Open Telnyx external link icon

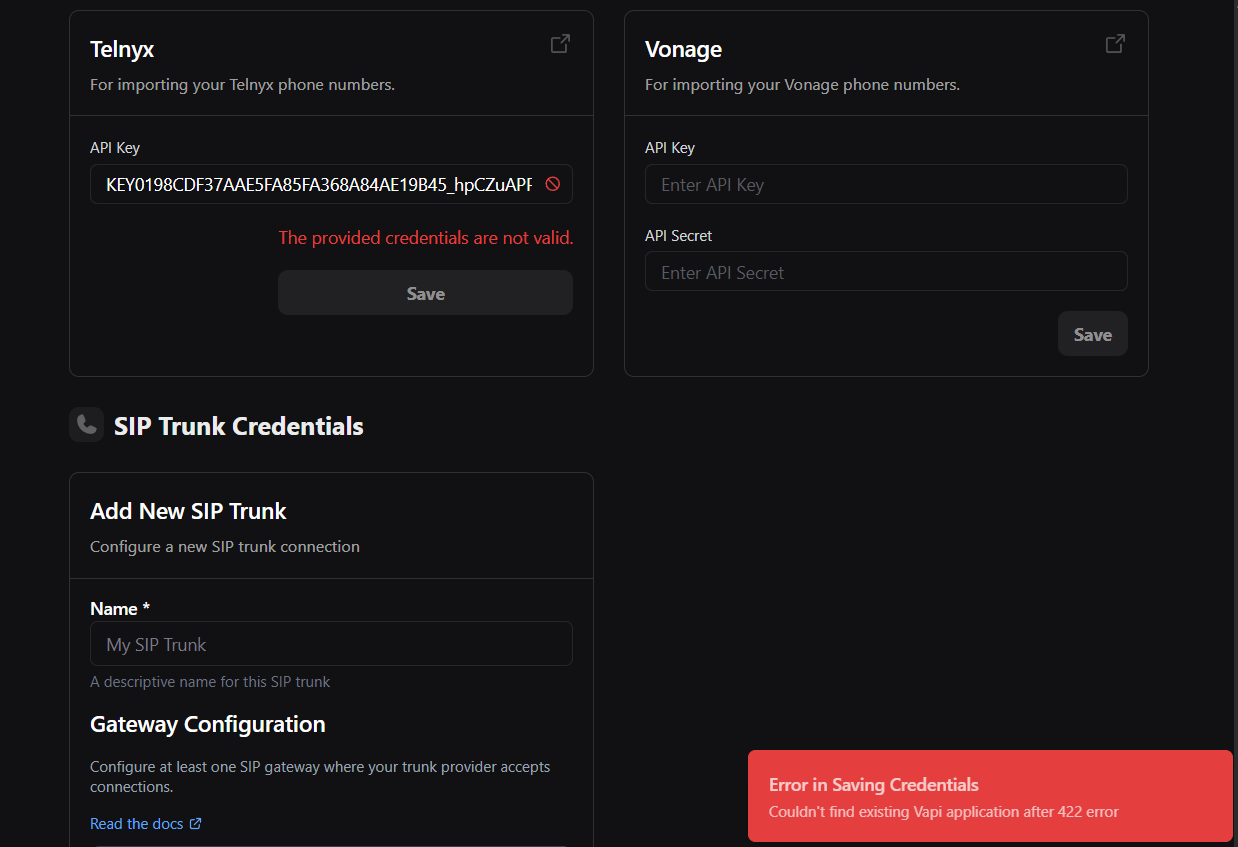[560, 44]
